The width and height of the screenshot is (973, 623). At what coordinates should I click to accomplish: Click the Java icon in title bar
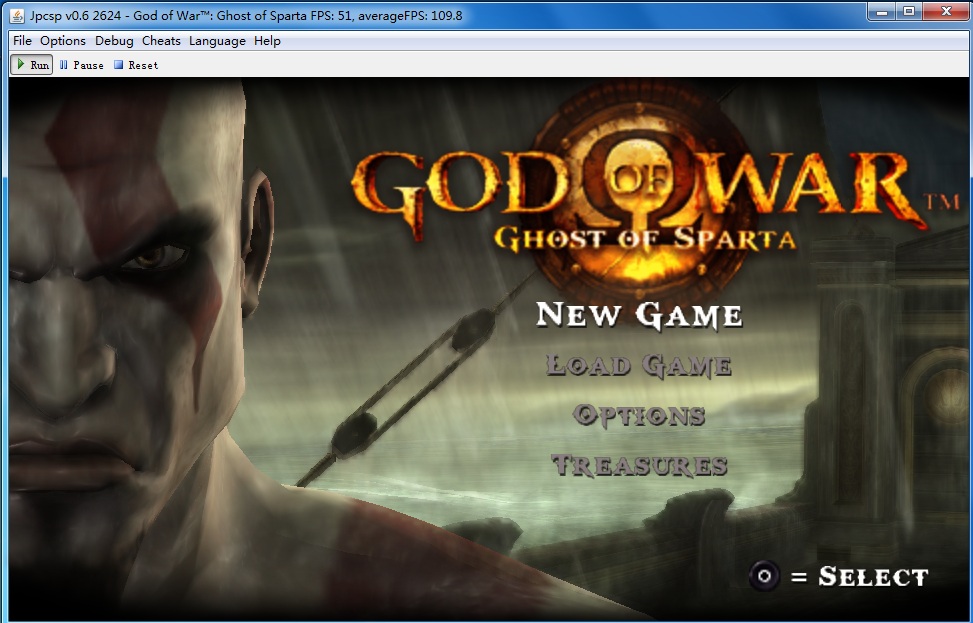coord(18,15)
